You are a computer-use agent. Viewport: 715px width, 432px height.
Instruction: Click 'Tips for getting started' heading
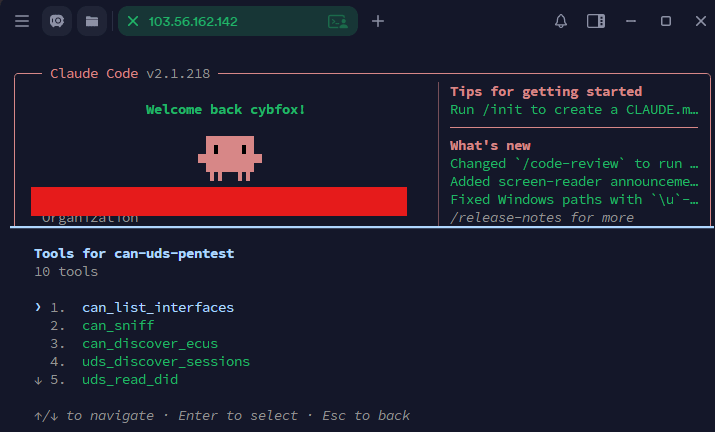tap(546, 92)
